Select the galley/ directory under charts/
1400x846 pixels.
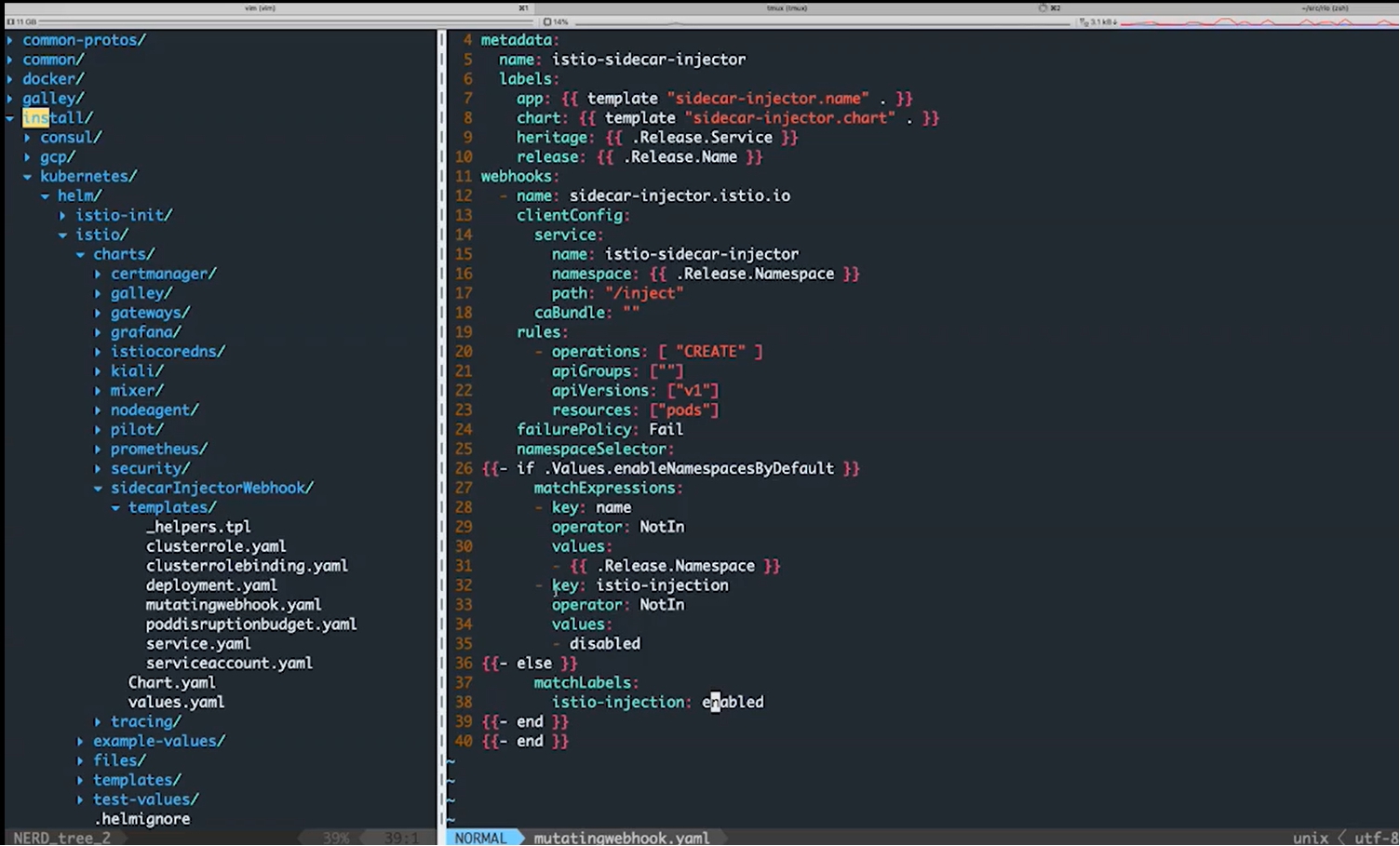[141, 294]
